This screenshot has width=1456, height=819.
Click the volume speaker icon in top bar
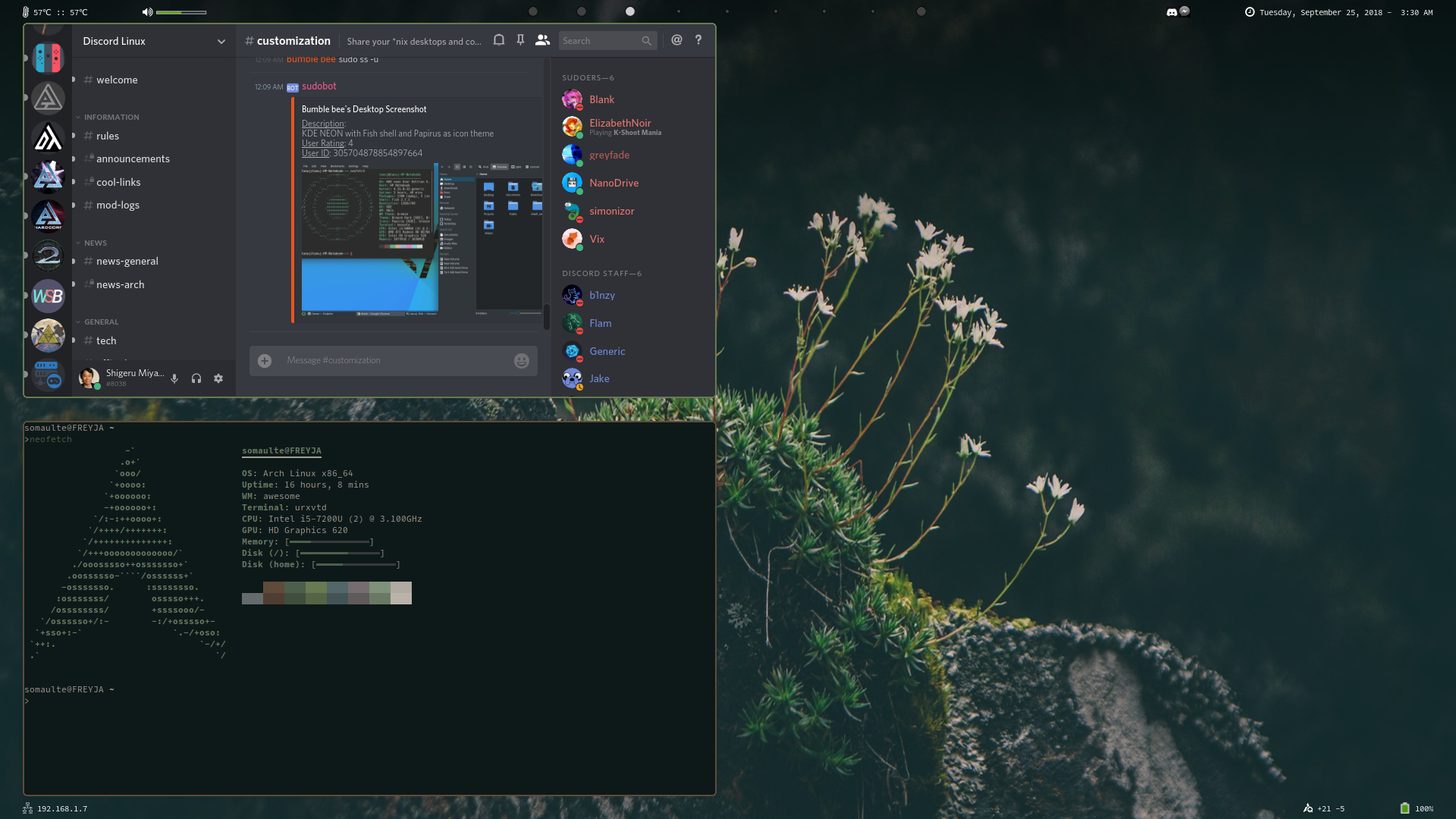click(147, 12)
